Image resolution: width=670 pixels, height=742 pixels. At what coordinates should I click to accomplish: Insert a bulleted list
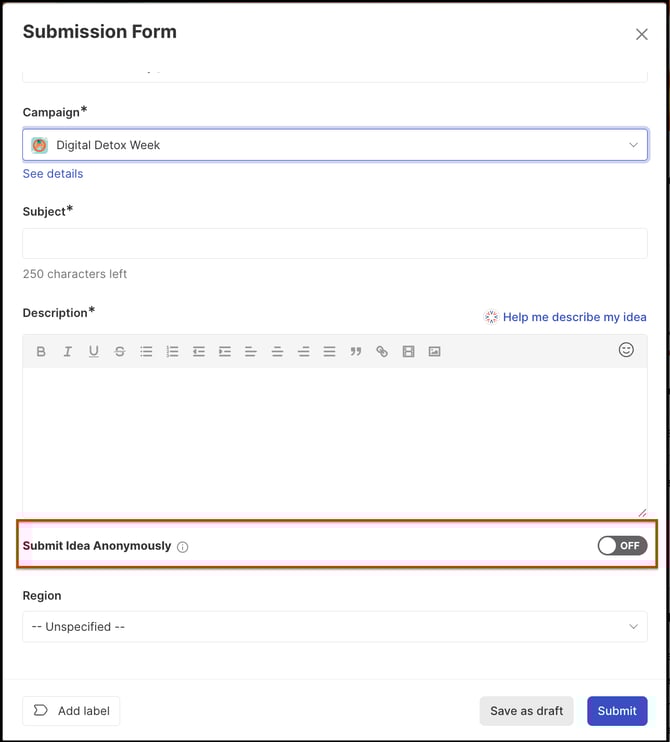click(146, 352)
